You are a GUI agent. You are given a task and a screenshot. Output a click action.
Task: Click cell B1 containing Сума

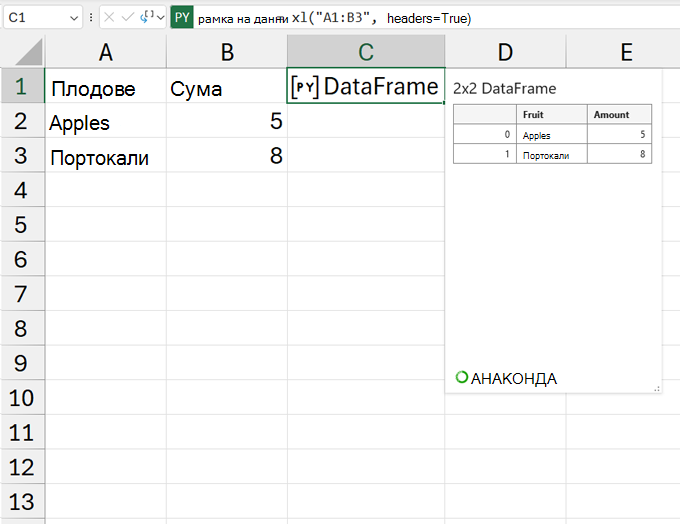227,86
